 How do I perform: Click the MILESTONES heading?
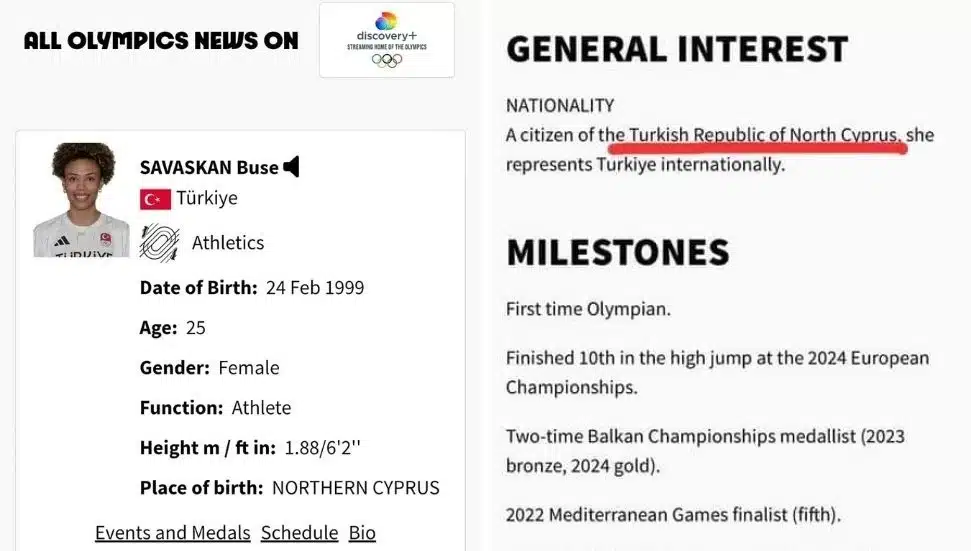click(x=617, y=252)
